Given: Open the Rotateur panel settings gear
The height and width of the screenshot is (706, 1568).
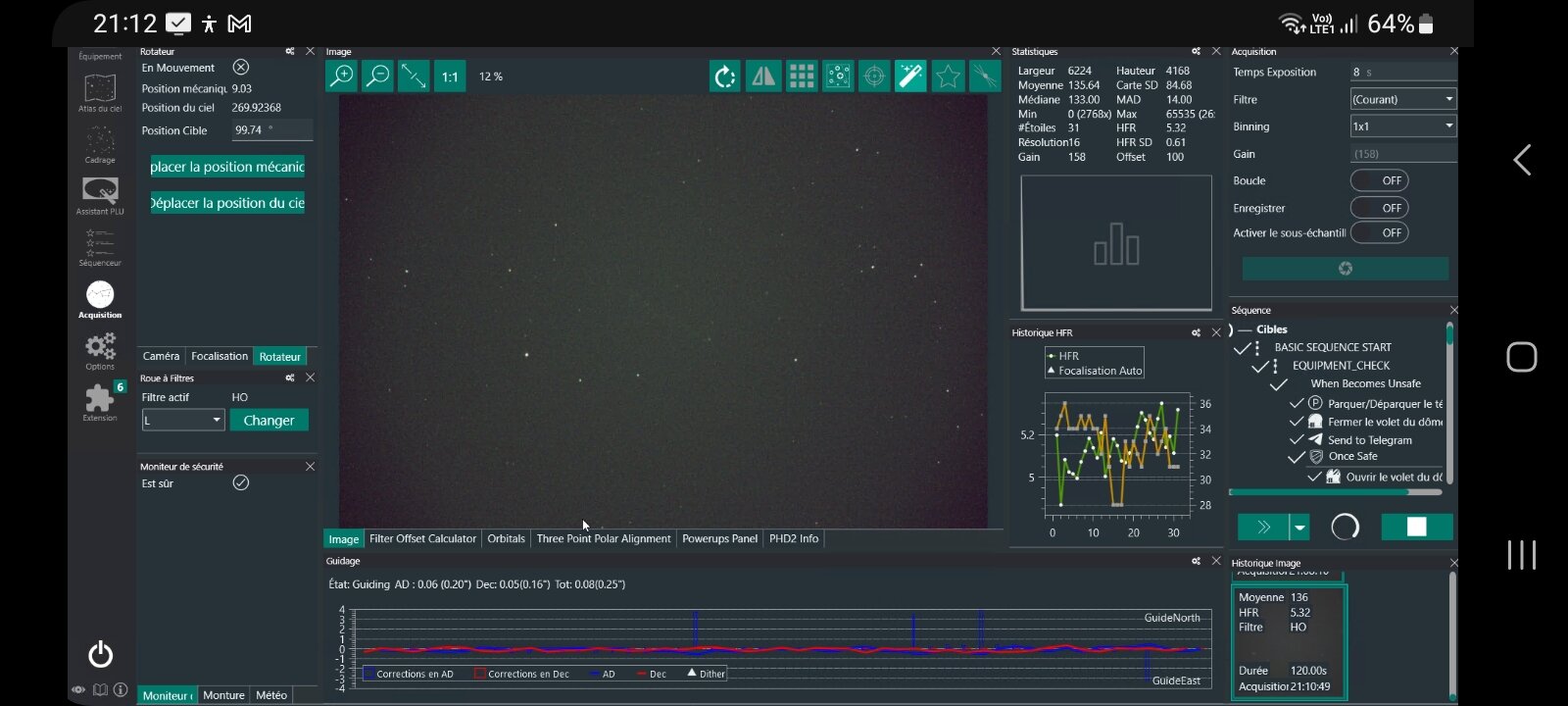Looking at the screenshot, I should [x=290, y=51].
